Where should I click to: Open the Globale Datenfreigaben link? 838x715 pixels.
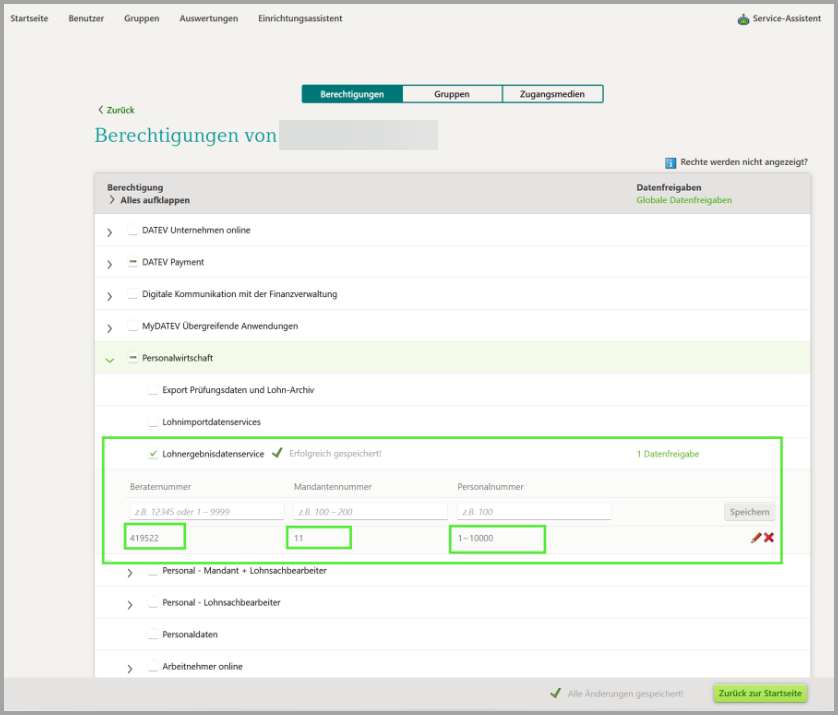684,200
